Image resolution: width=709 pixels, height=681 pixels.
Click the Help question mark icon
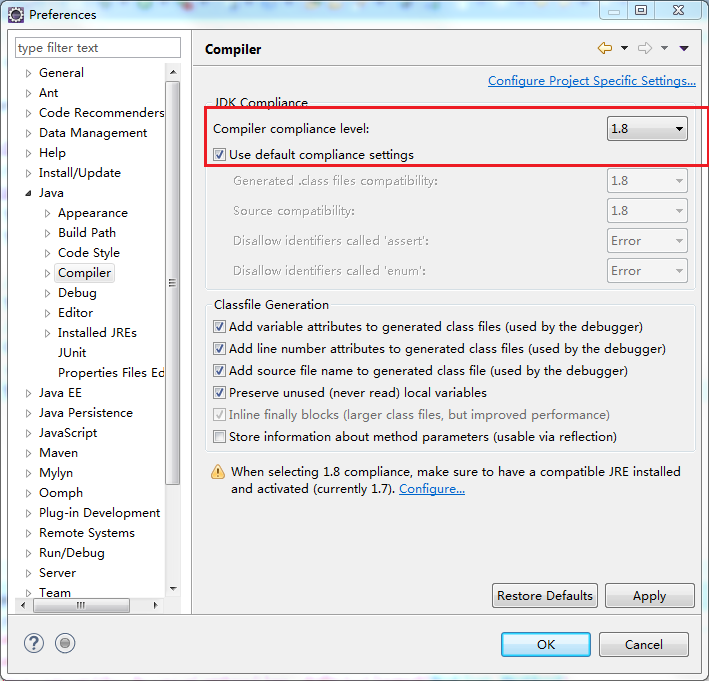pyautogui.click(x=34, y=643)
